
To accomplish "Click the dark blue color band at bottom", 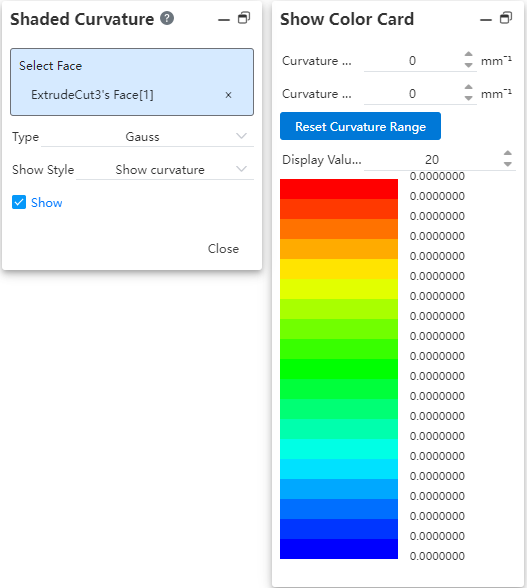I will tap(339, 549).
